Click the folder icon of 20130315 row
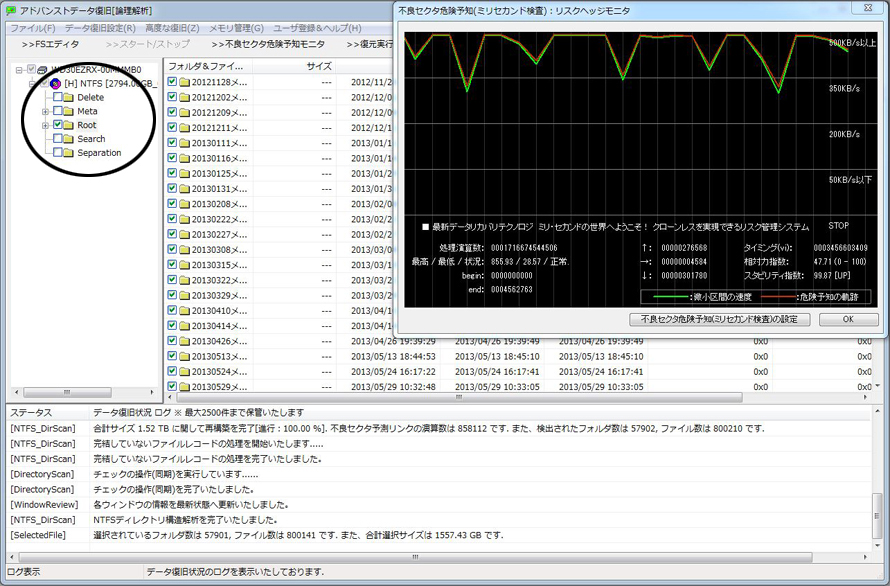Screen dimensions: 890x586 click(184, 265)
